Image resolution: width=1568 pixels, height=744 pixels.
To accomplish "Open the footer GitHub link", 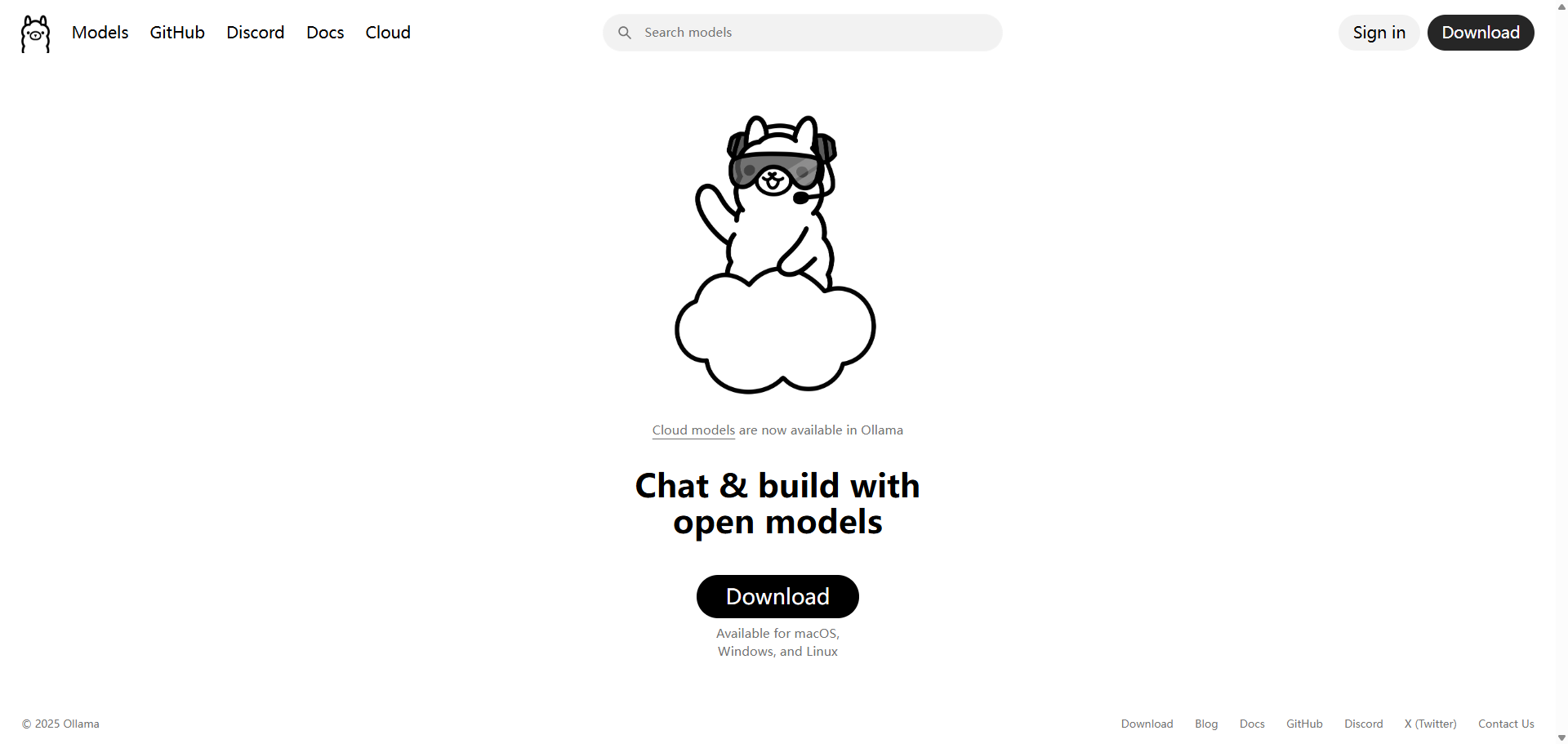I will click(x=1304, y=724).
